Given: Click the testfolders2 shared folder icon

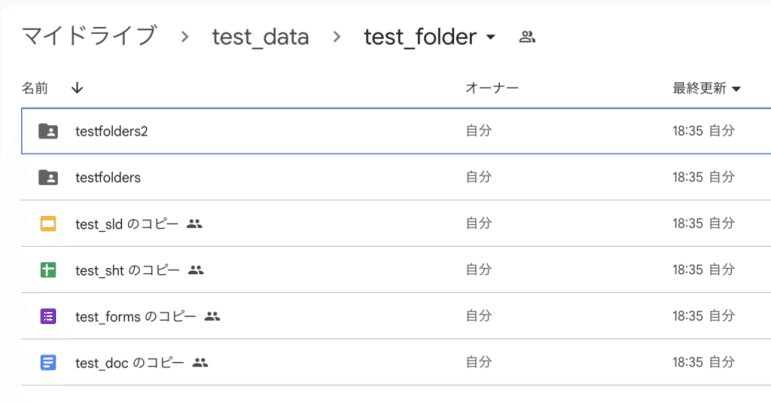Looking at the screenshot, I should (48, 131).
